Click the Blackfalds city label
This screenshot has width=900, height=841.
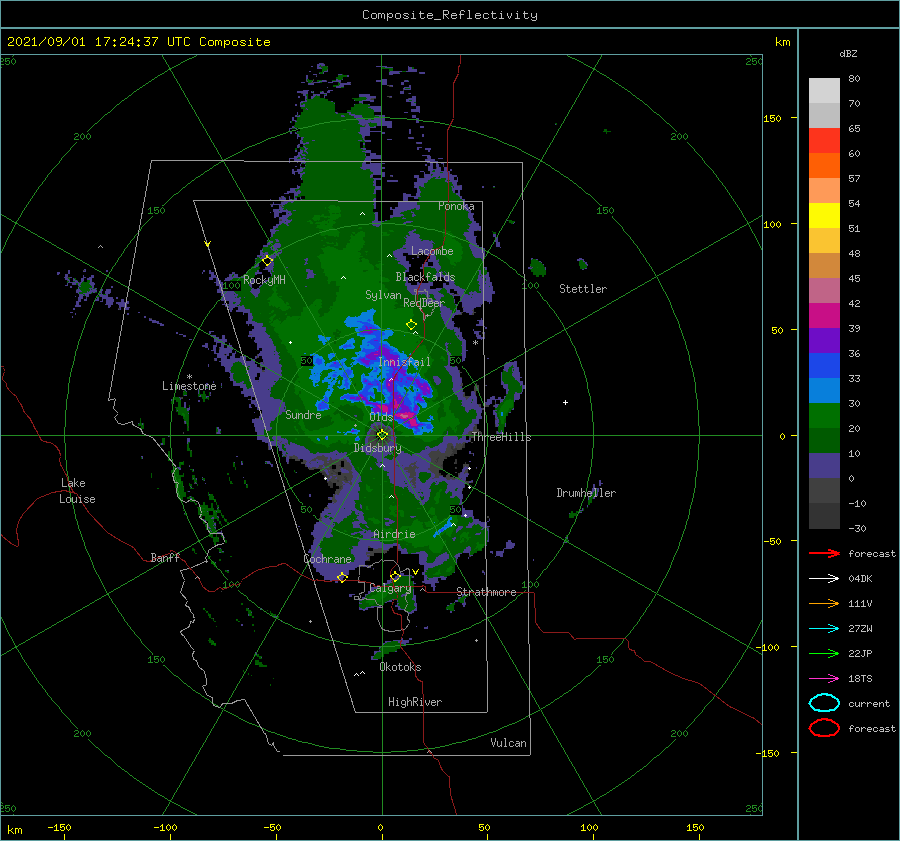pyautogui.click(x=425, y=277)
